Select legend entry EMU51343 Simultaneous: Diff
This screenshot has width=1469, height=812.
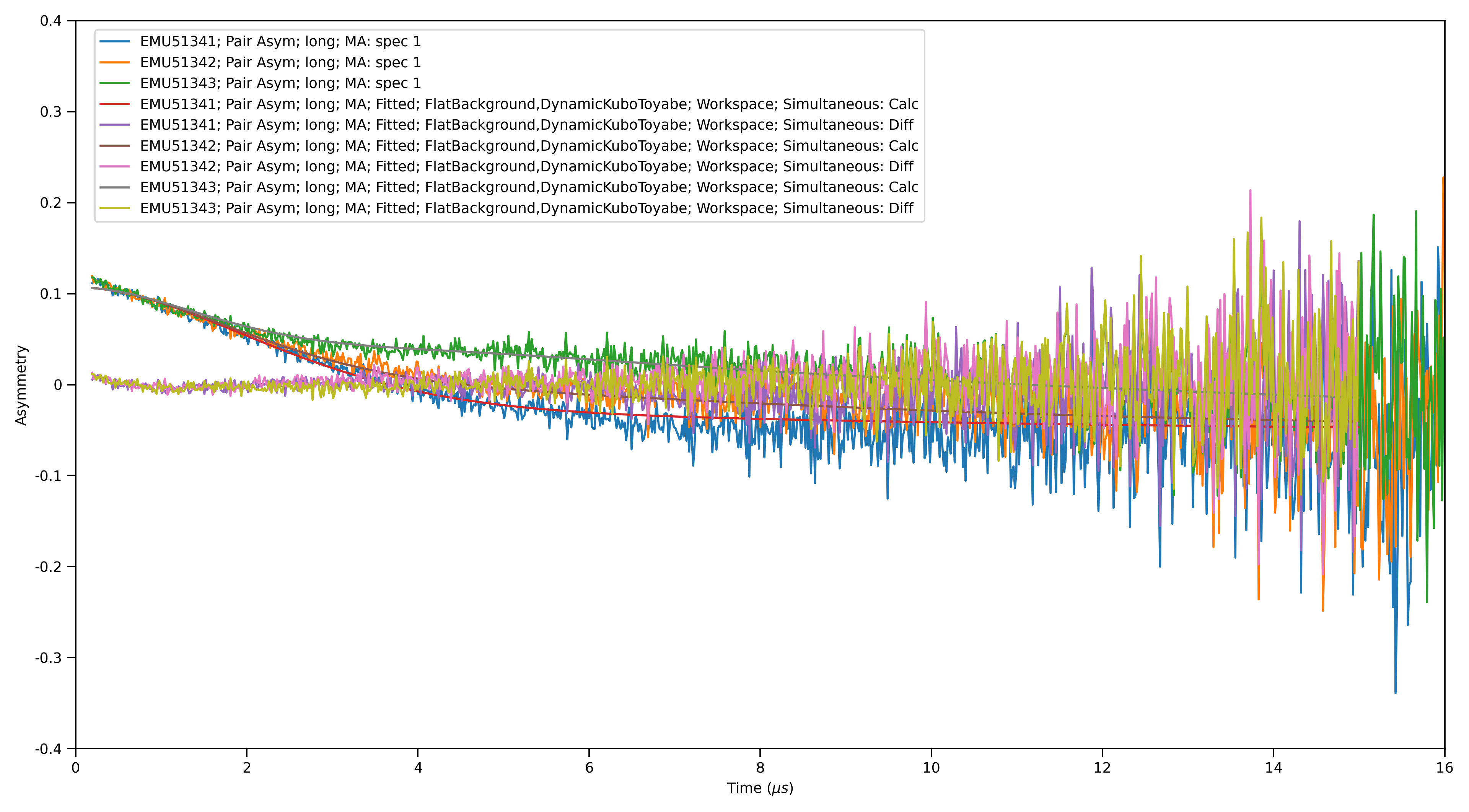(x=507, y=208)
